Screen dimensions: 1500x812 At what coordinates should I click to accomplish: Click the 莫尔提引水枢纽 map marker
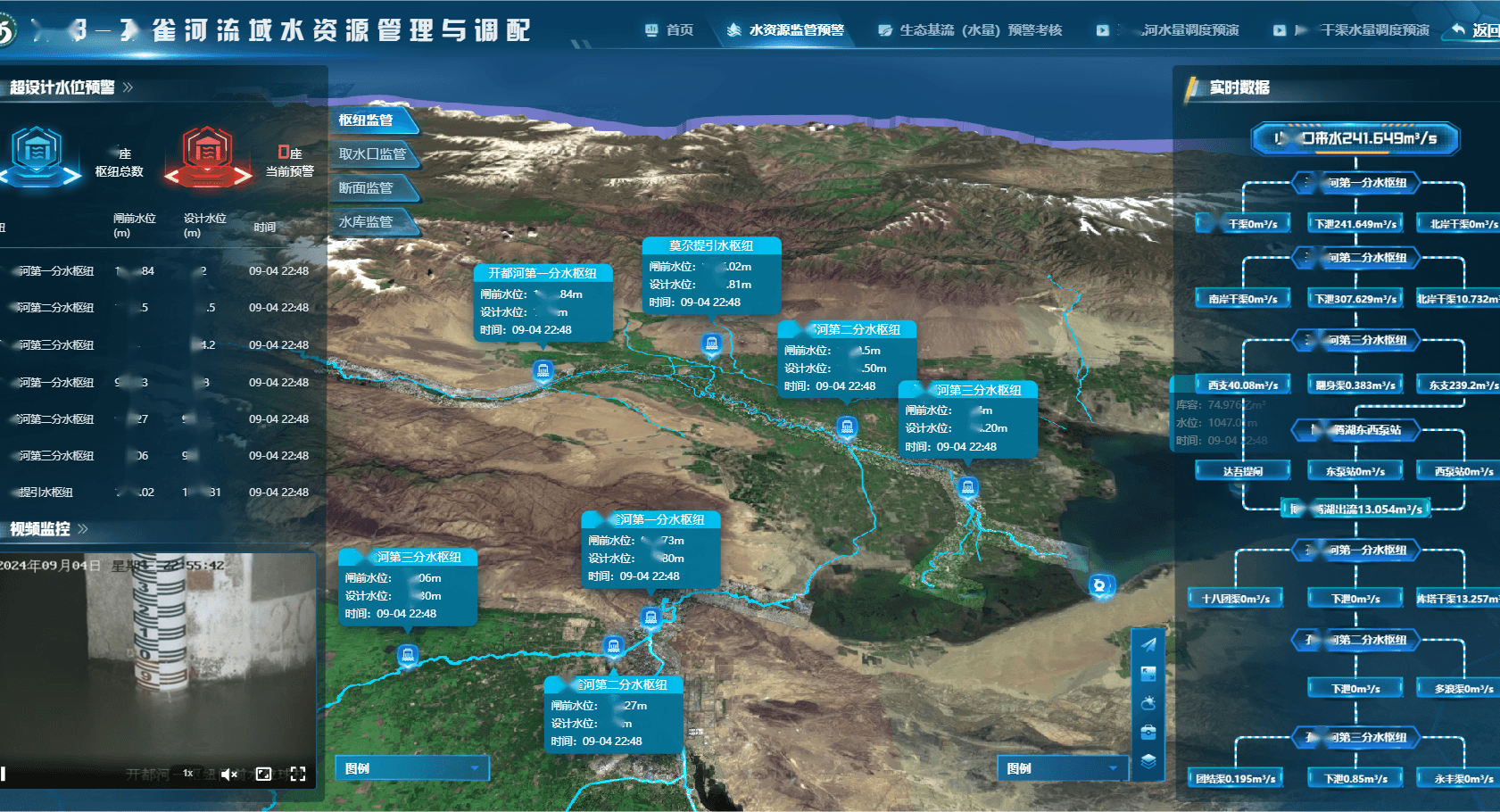click(x=711, y=344)
